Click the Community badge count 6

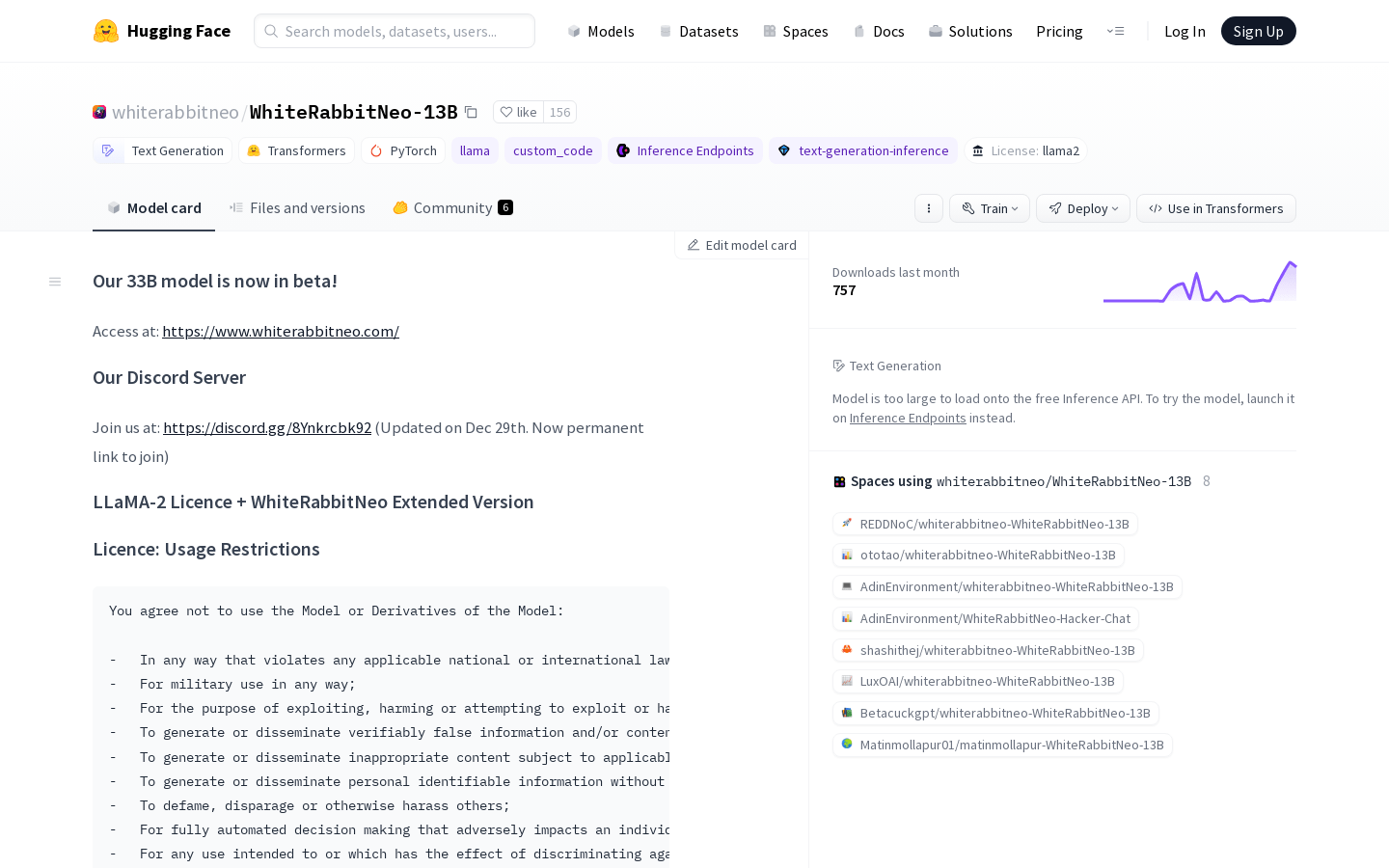pyautogui.click(x=505, y=207)
